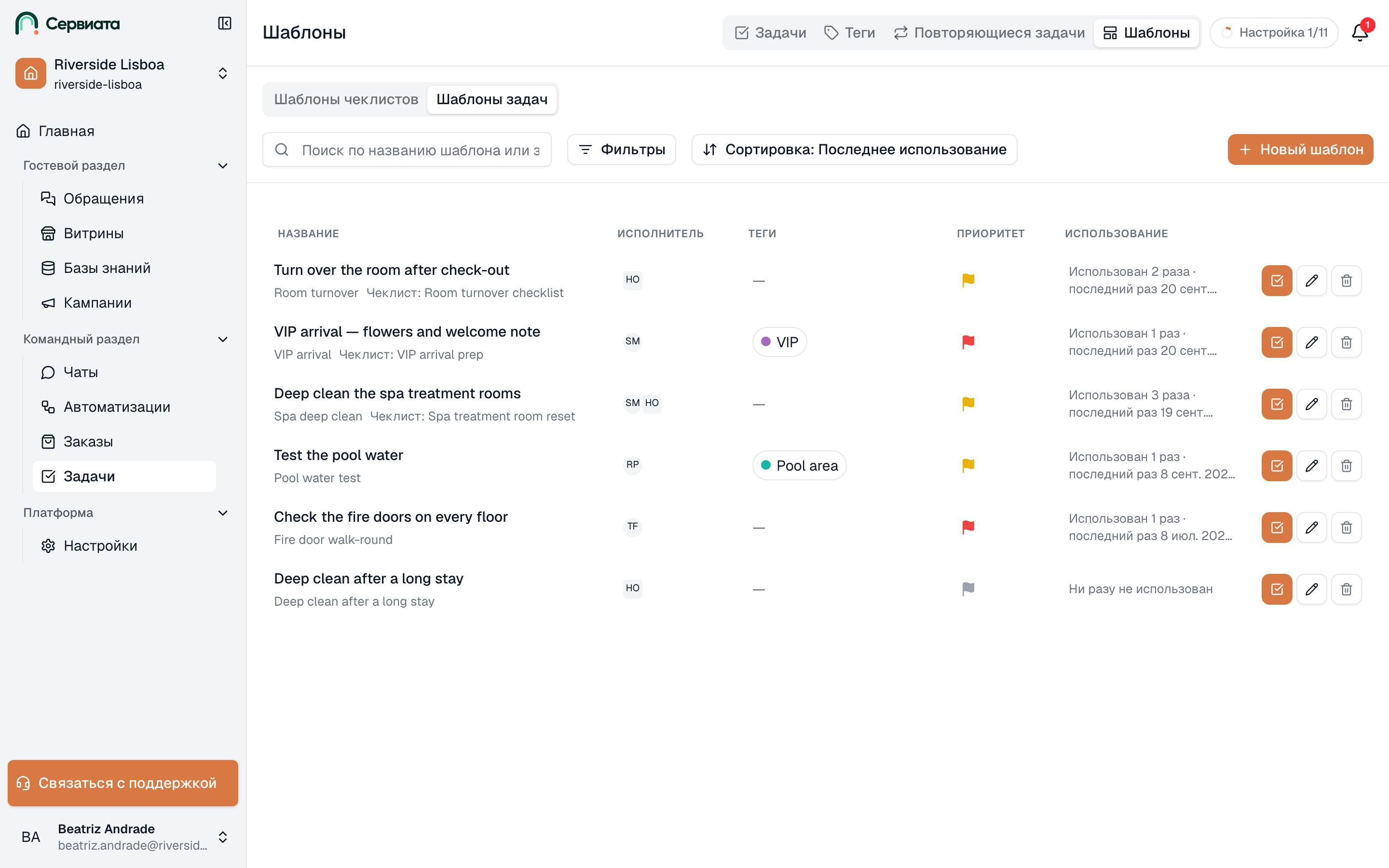This screenshot has width=1389, height=868.
Task: Open the Beatriz Andrade account menu
Action: point(123,837)
